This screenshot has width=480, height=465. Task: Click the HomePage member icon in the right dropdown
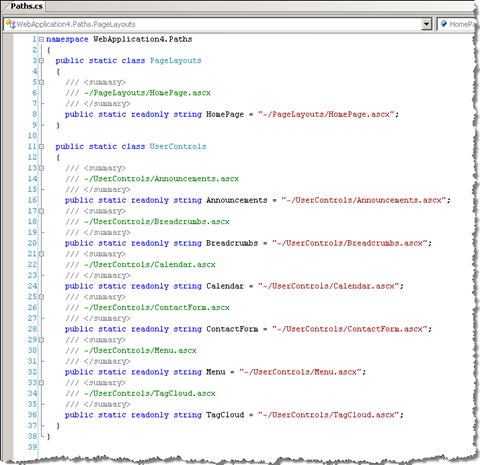click(444, 24)
